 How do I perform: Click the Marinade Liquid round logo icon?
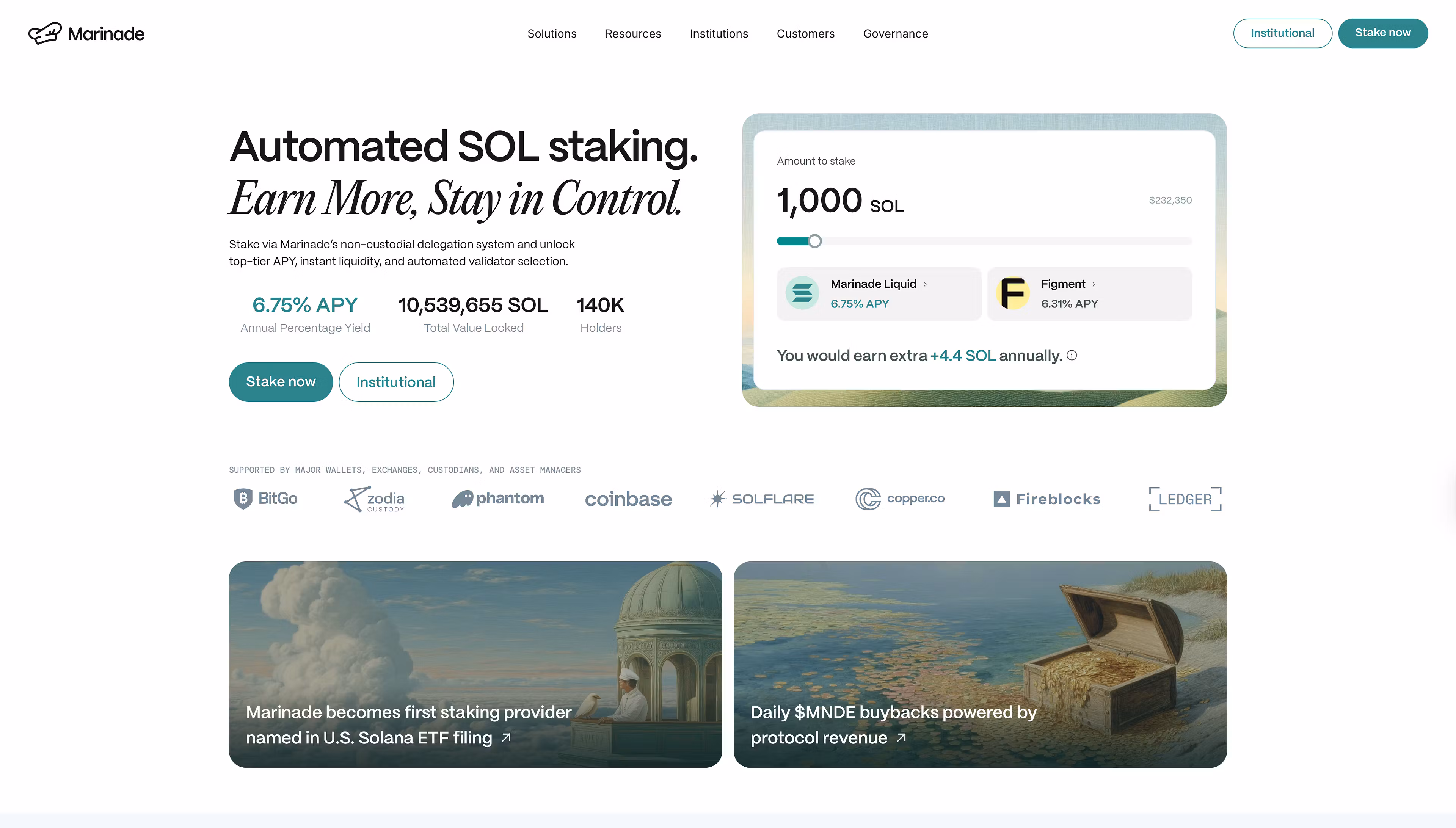[x=802, y=293]
